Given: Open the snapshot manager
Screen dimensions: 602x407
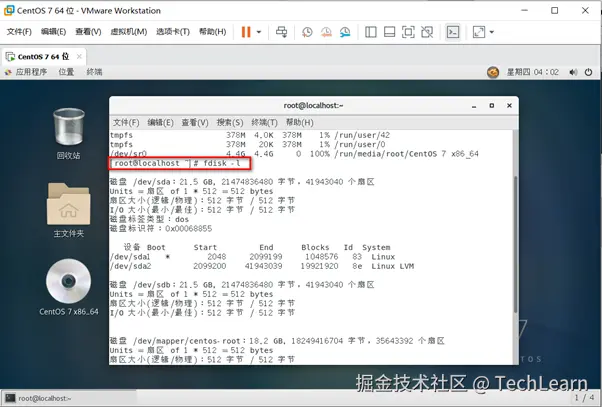Looking at the screenshot, I should pyautogui.click(x=345, y=32).
